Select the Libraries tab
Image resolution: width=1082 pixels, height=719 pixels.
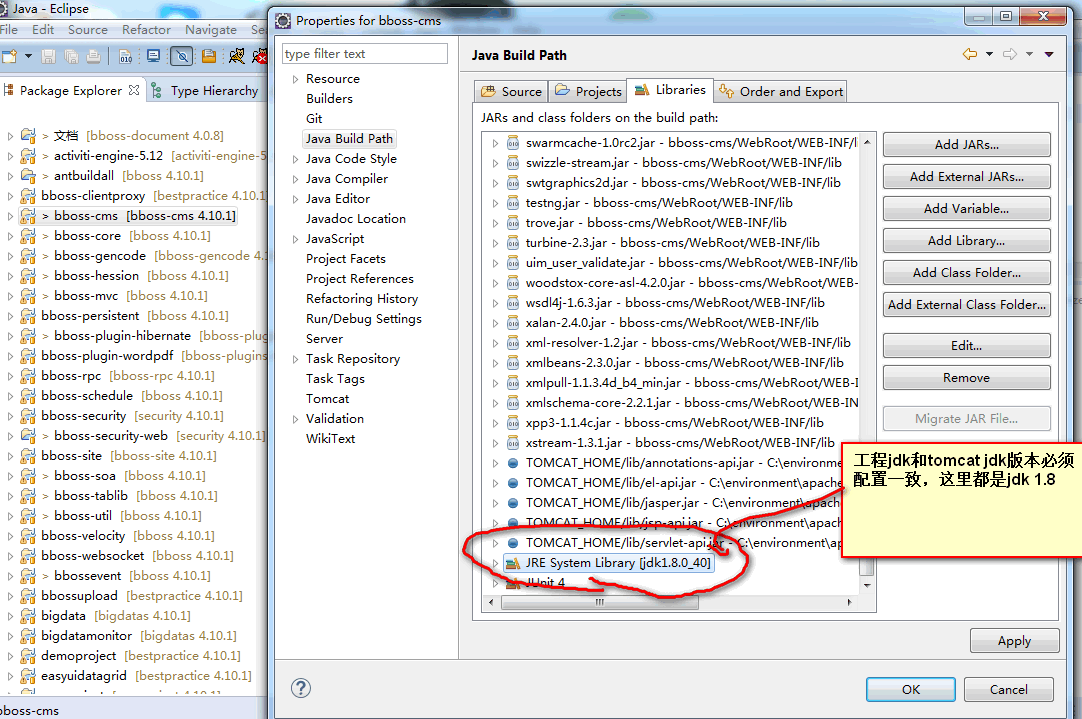tap(670, 90)
